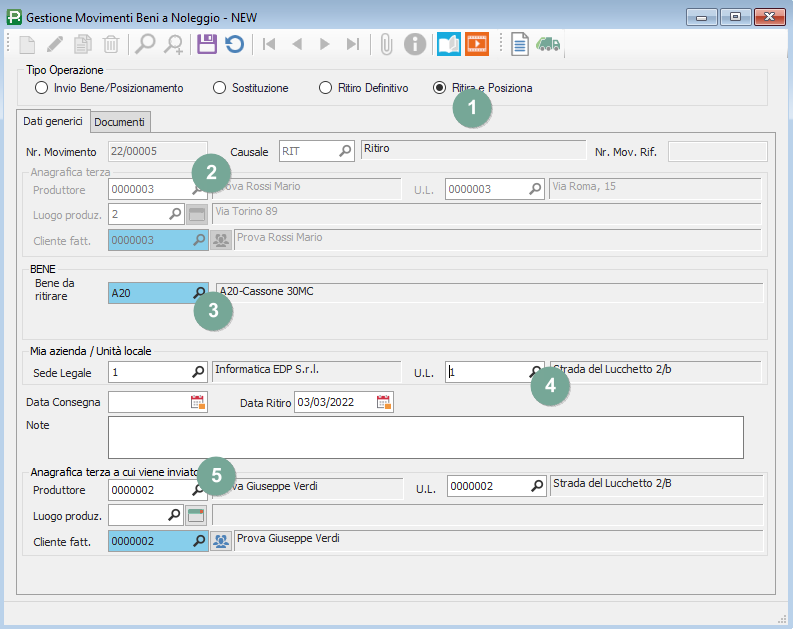Screen dimensions: 793x629
Task: Click the blue Undo arrow icon
Action: [x=234, y=44]
